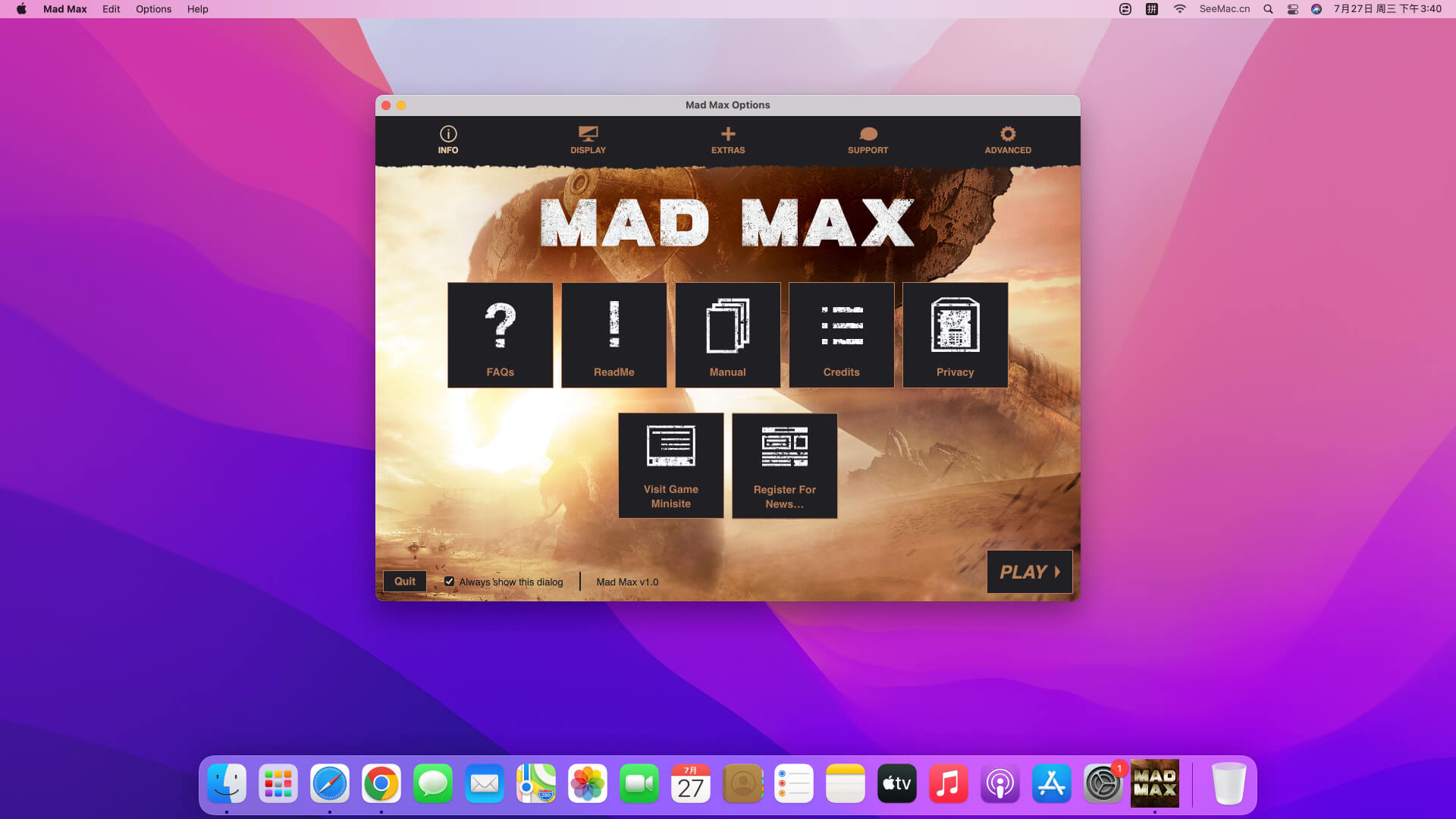Open the Apple menu

(x=21, y=9)
